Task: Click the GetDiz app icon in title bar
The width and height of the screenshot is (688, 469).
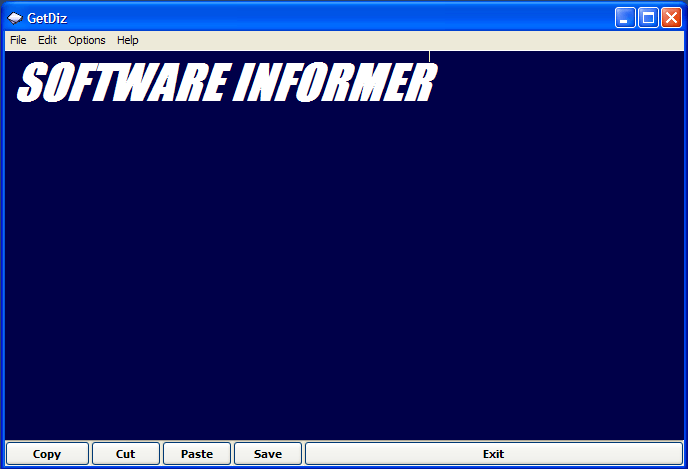Action: 15,17
